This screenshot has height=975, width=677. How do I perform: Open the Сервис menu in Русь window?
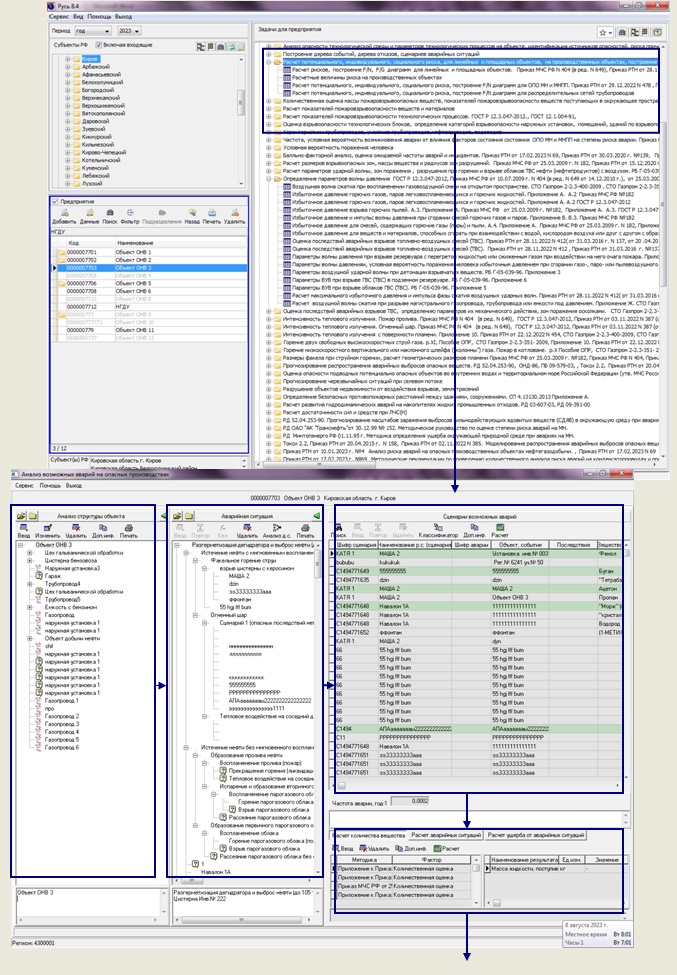[x=60, y=17]
